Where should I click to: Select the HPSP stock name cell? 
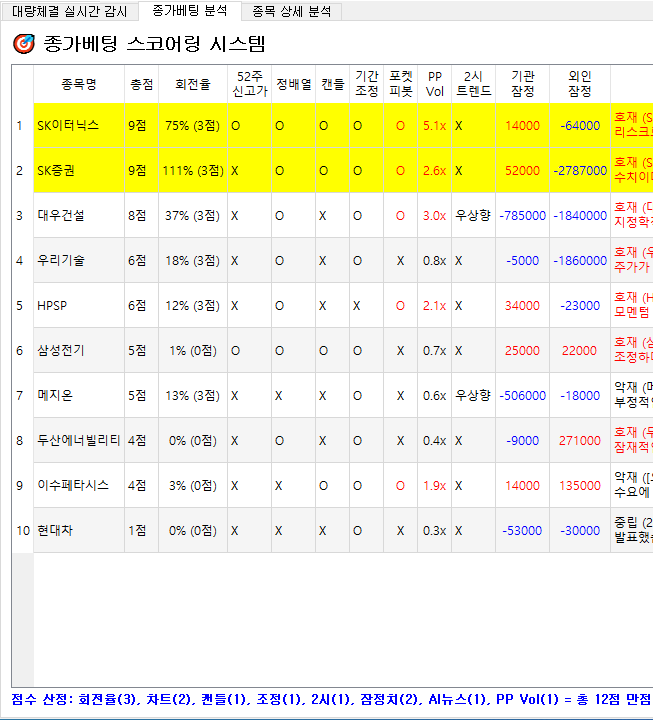pos(79,305)
